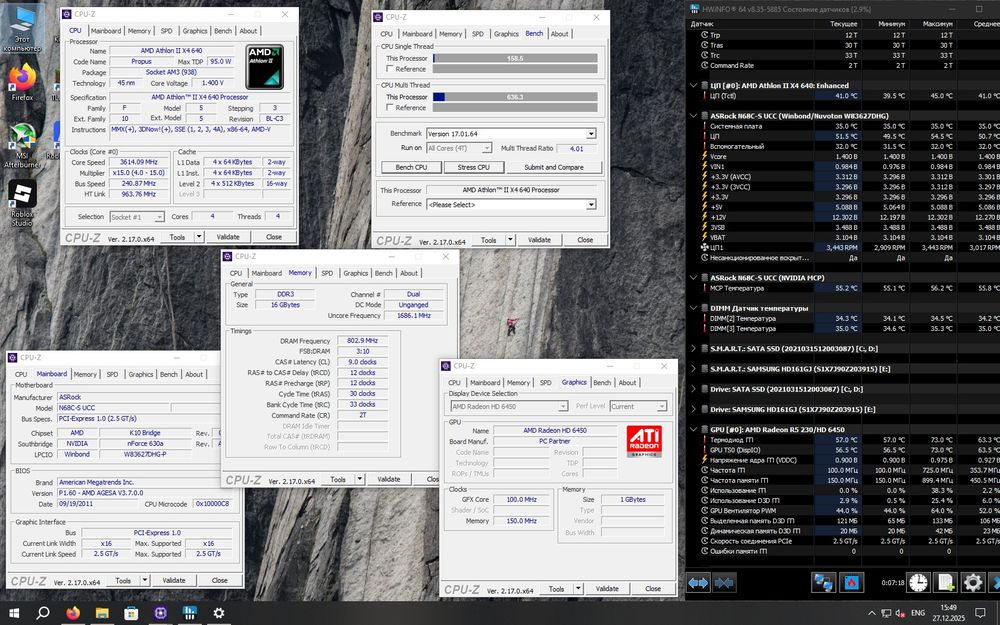The width and height of the screenshot is (1000, 625).
Task: Open the Benchmark version dropdown
Action: (591, 134)
